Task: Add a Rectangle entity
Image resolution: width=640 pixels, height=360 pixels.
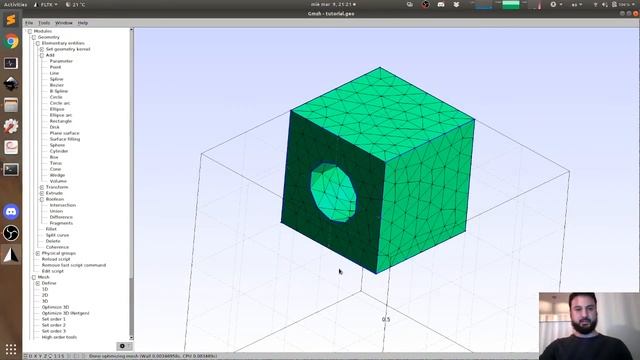Action: pos(61,121)
